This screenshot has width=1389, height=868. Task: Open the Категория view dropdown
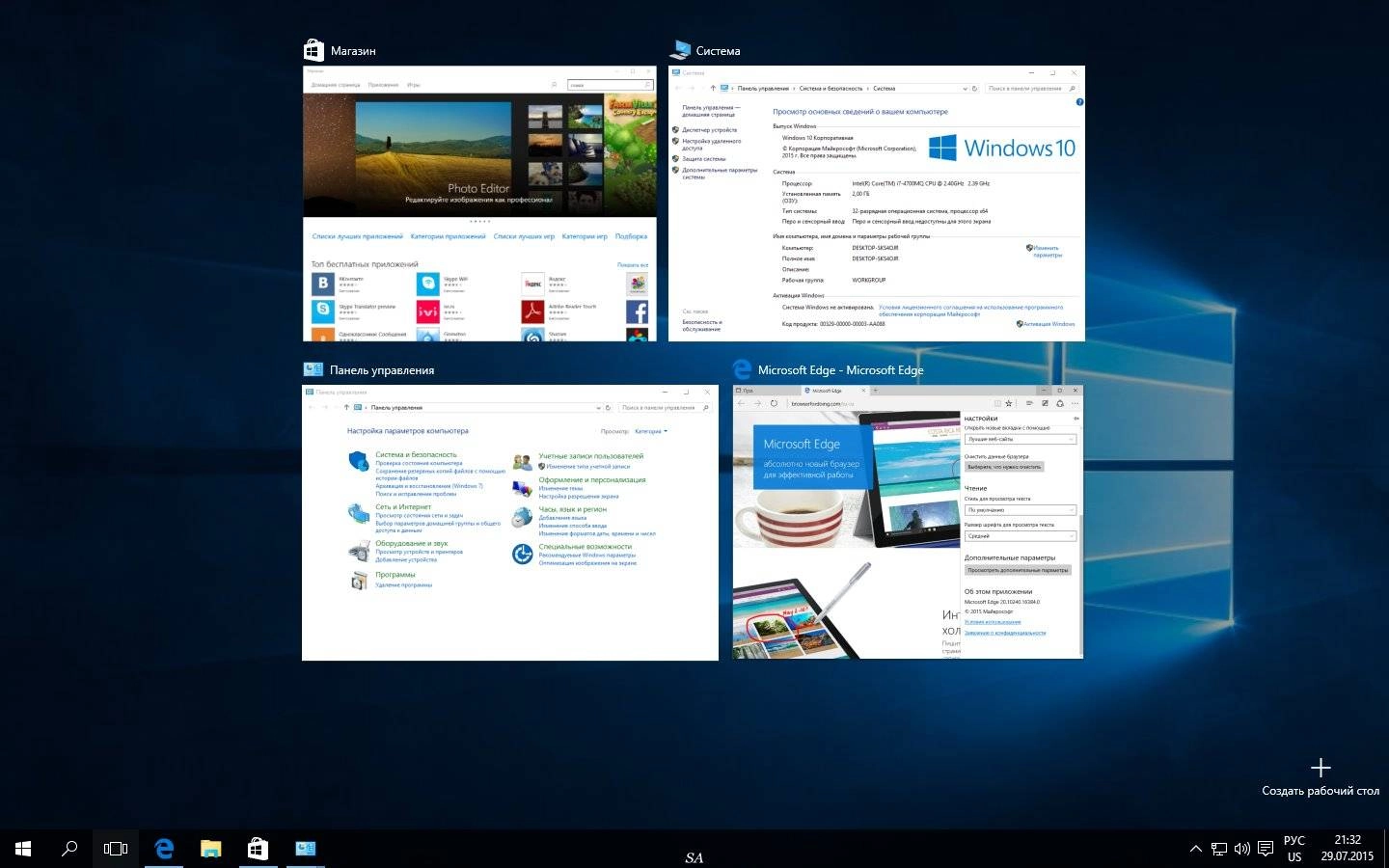pos(650,431)
